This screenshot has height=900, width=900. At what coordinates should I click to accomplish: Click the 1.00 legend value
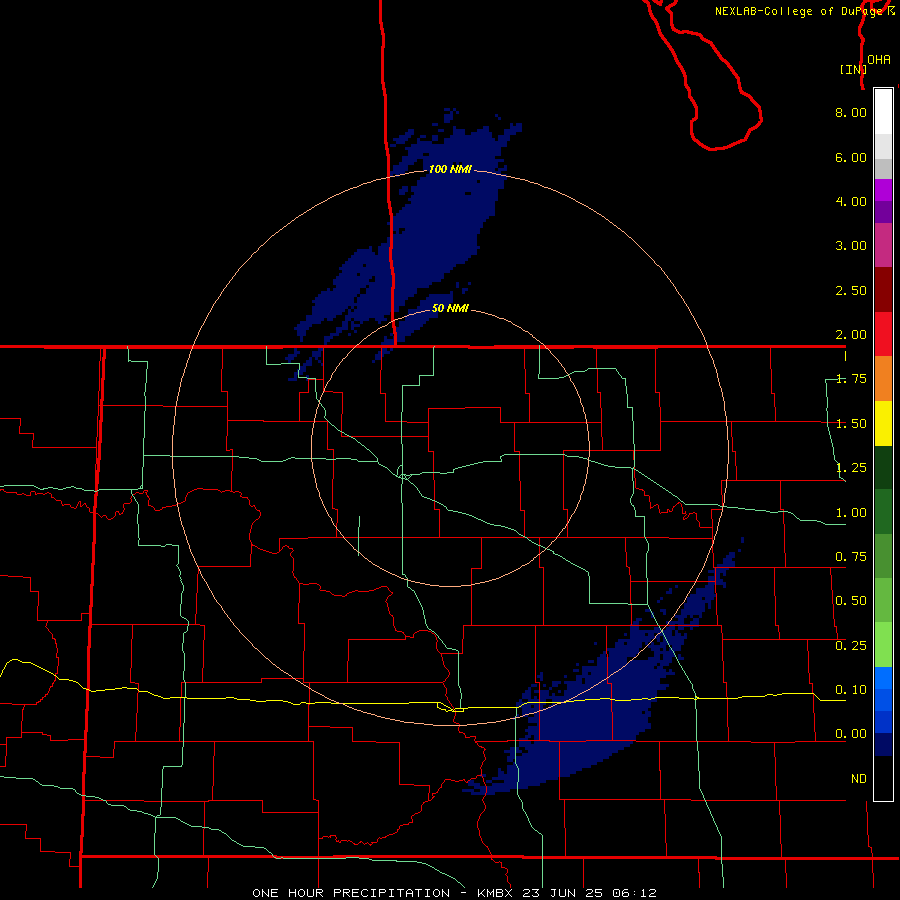[851, 513]
